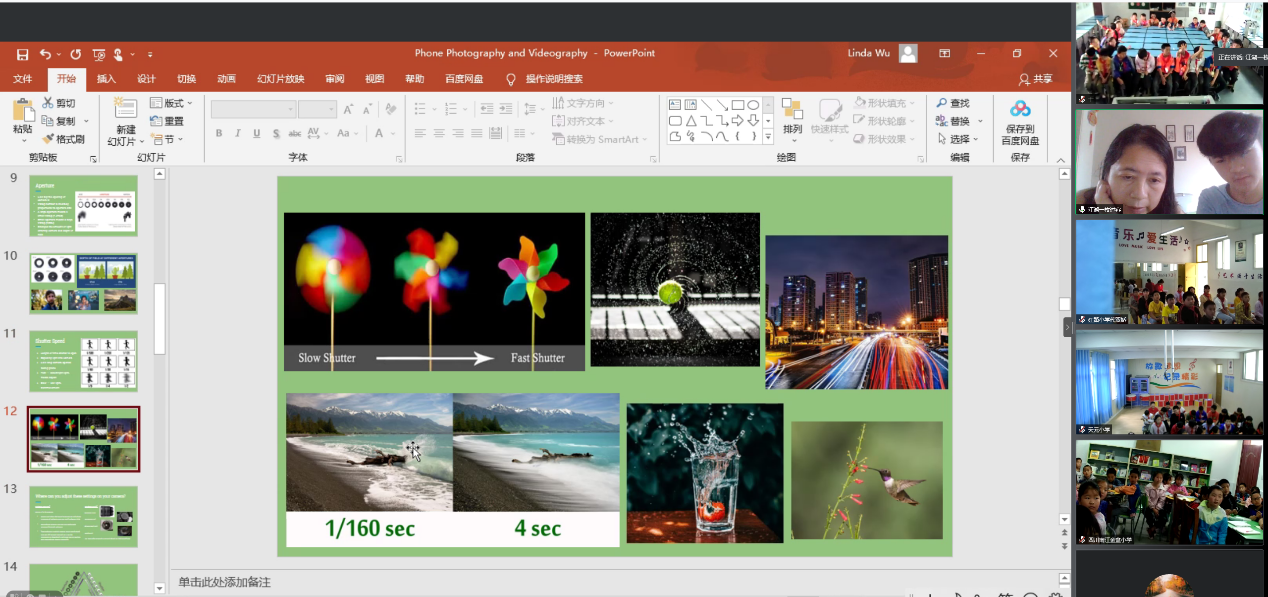1268x597 pixels.
Task: Toggle justified text alignment
Action: (x=477, y=134)
